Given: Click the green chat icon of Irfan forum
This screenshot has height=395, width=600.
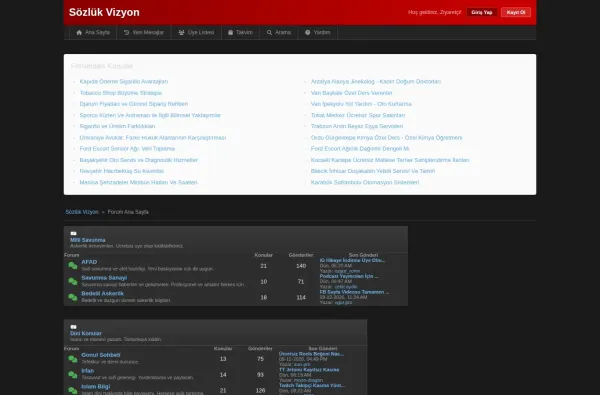Looking at the screenshot, I should click(x=73, y=375).
